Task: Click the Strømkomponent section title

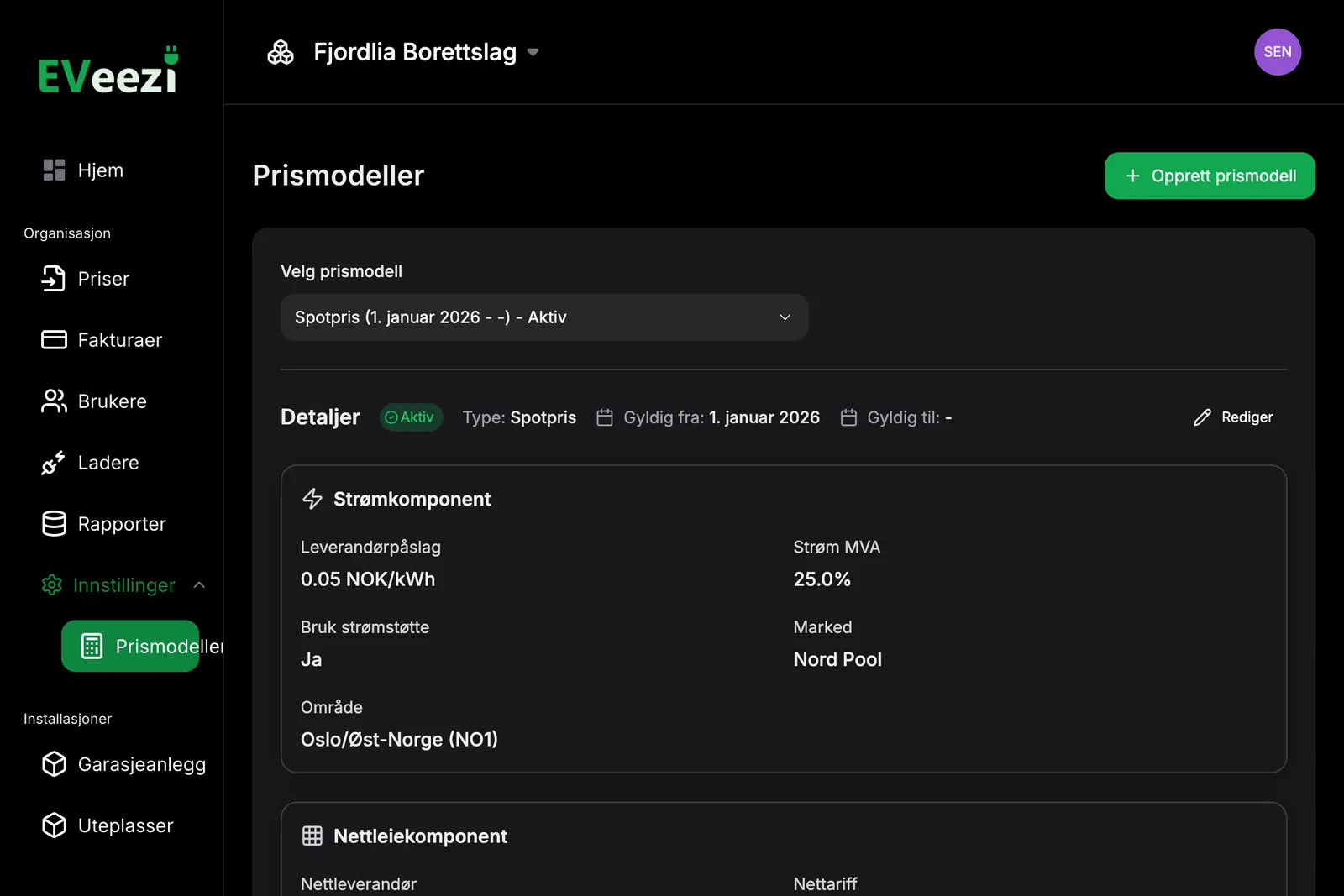Action: click(412, 499)
